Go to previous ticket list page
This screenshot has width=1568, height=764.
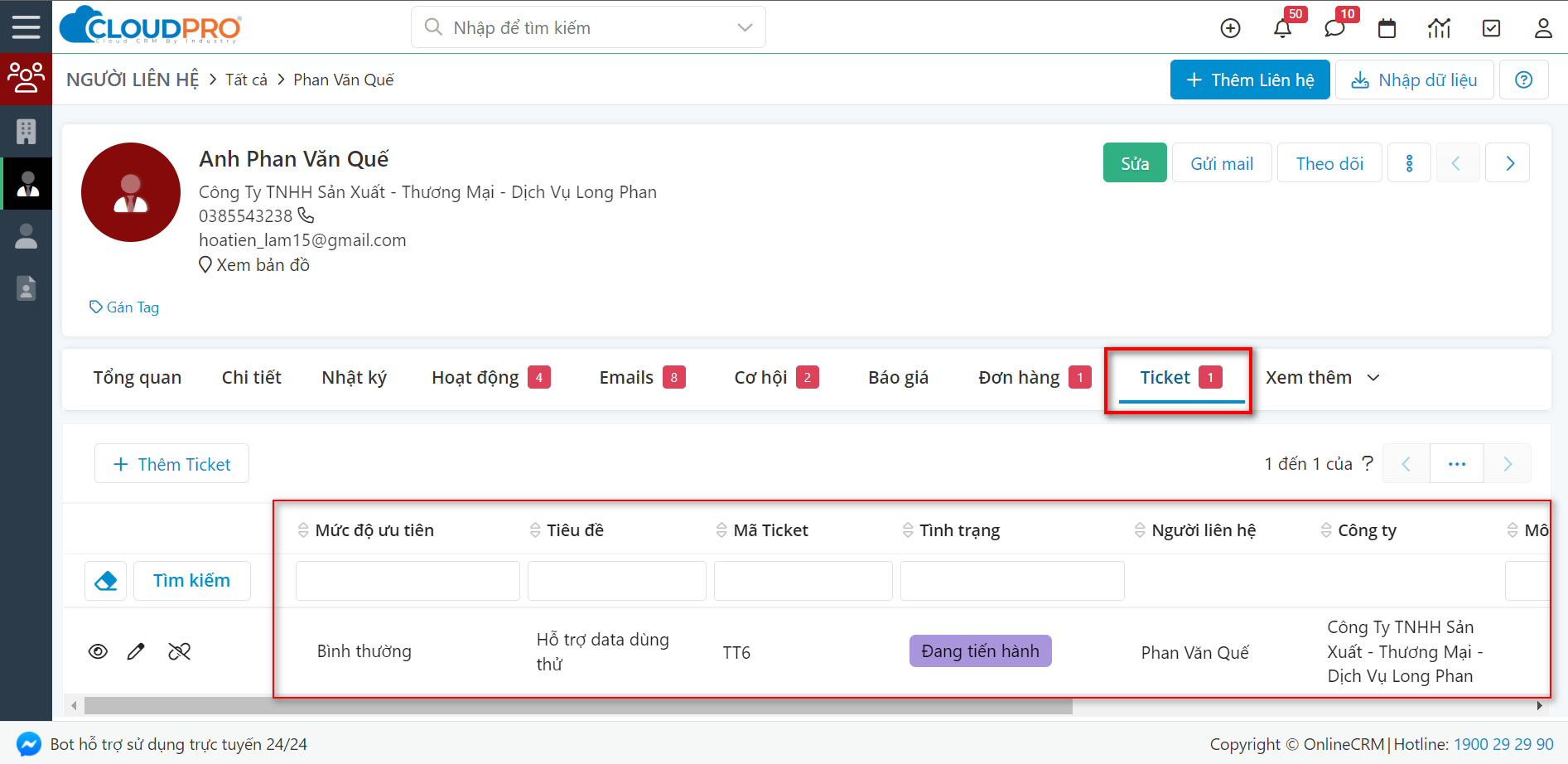[1406, 464]
